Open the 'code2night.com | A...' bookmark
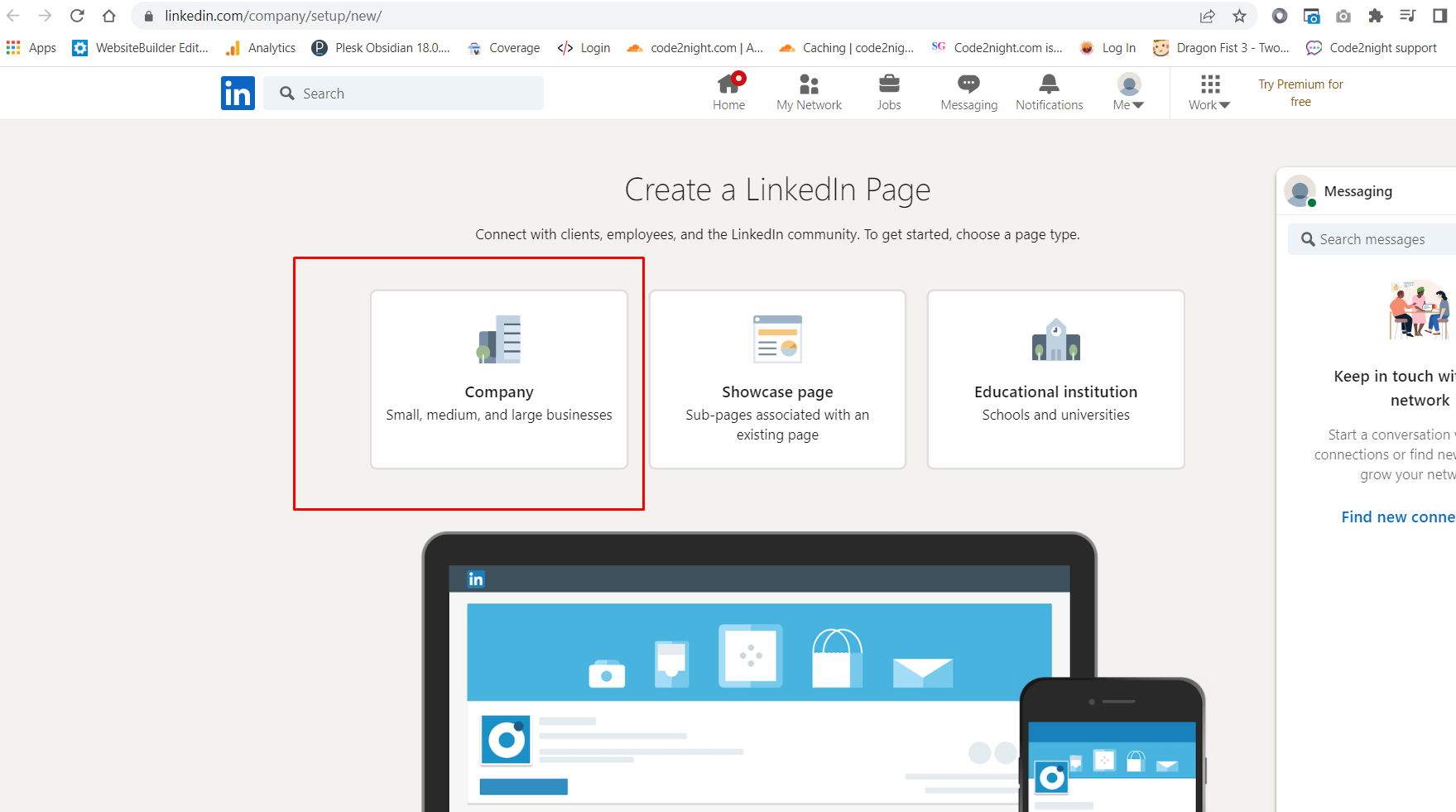Viewport: 1456px width, 812px height. tap(694, 48)
